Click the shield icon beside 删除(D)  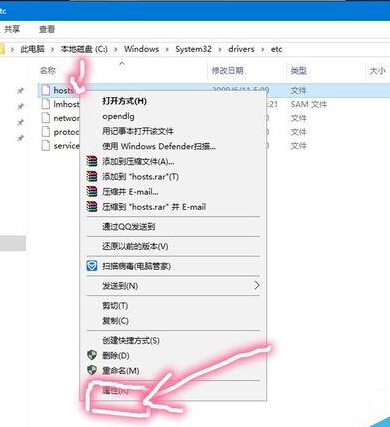click(92, 355)
